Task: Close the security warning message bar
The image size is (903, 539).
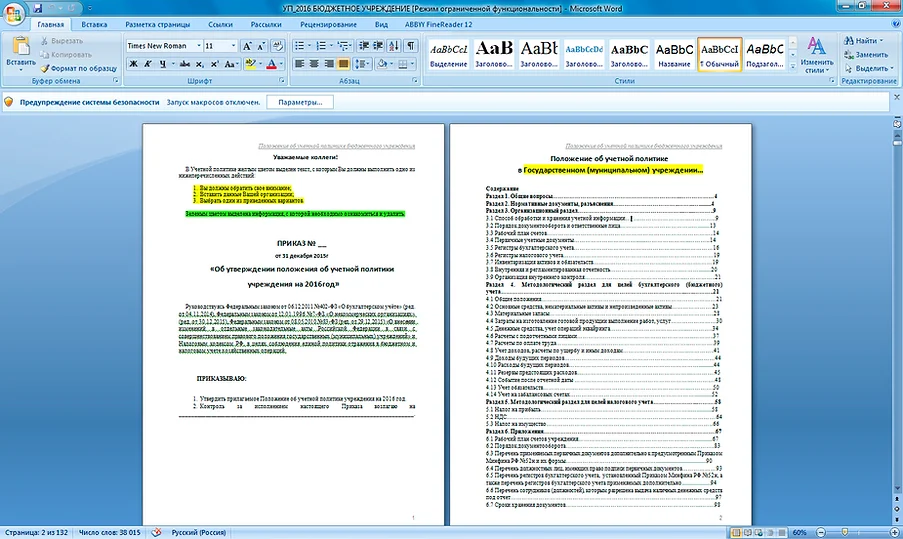Action: [897, 97]
